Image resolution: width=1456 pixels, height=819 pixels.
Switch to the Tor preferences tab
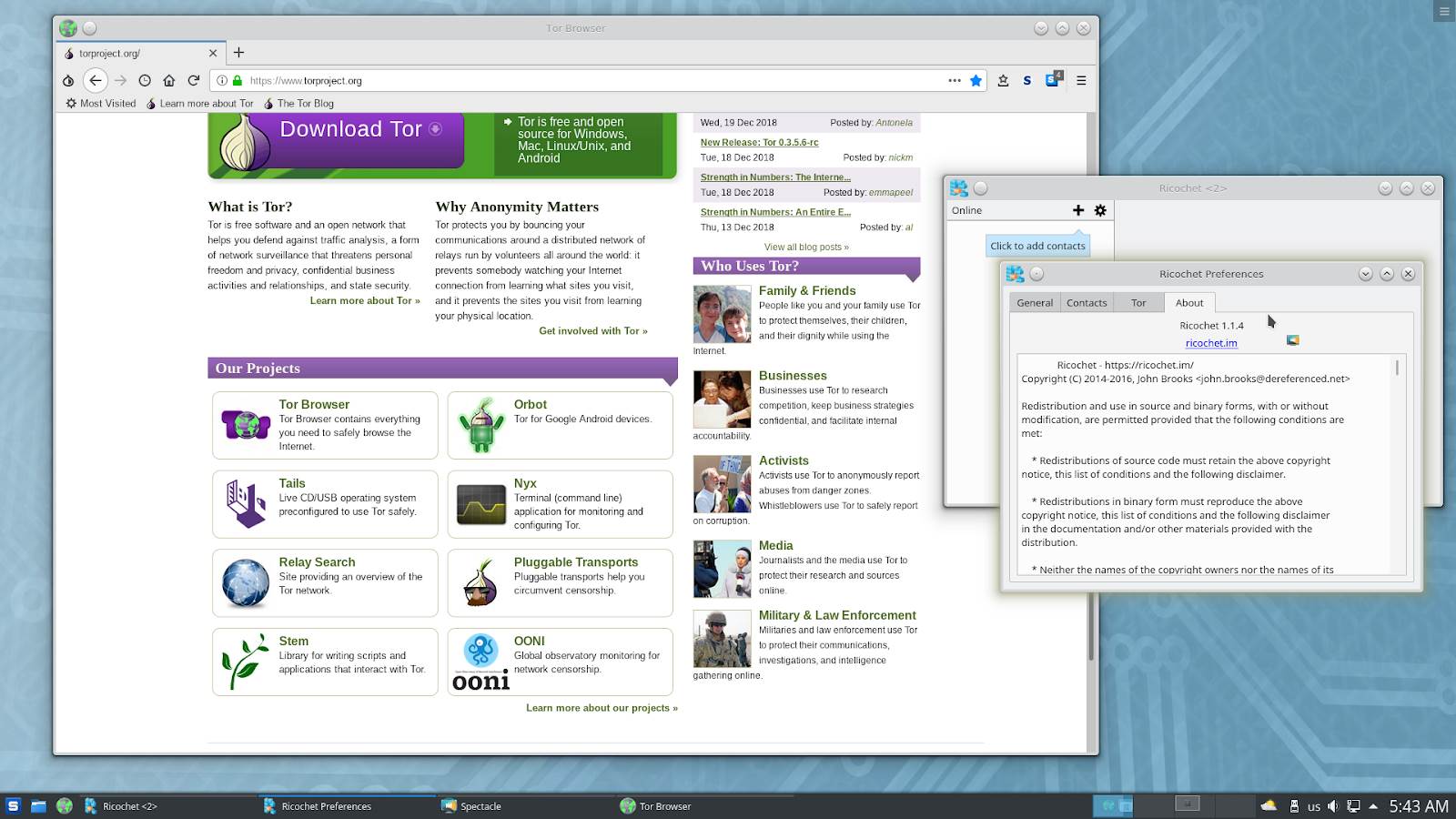pos(1138,303)
